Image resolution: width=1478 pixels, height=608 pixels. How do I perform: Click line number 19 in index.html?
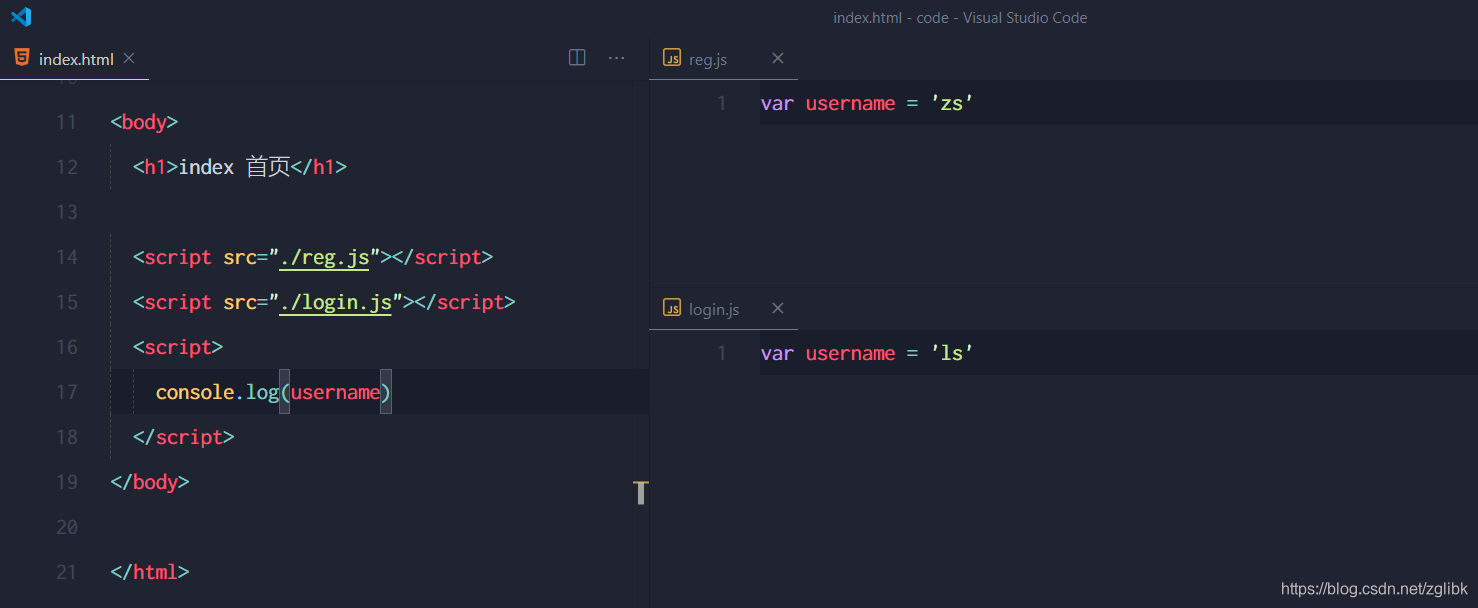66,482
